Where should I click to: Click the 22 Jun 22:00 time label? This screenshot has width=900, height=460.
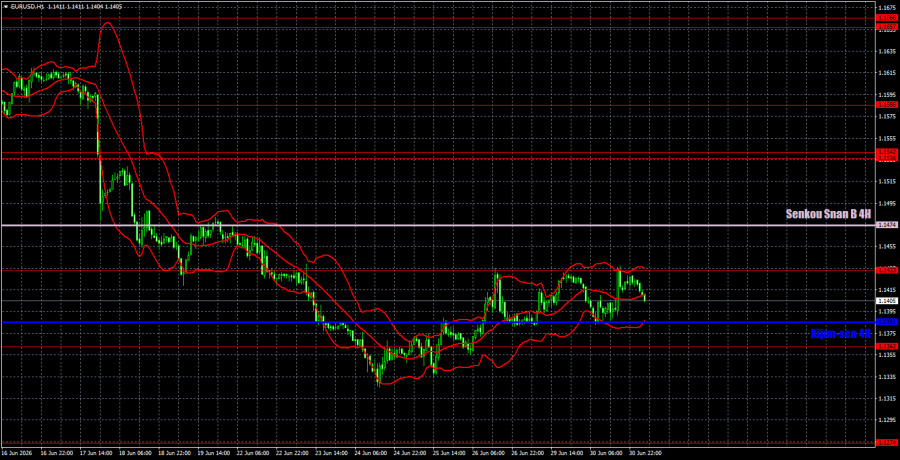click(290, 453)
